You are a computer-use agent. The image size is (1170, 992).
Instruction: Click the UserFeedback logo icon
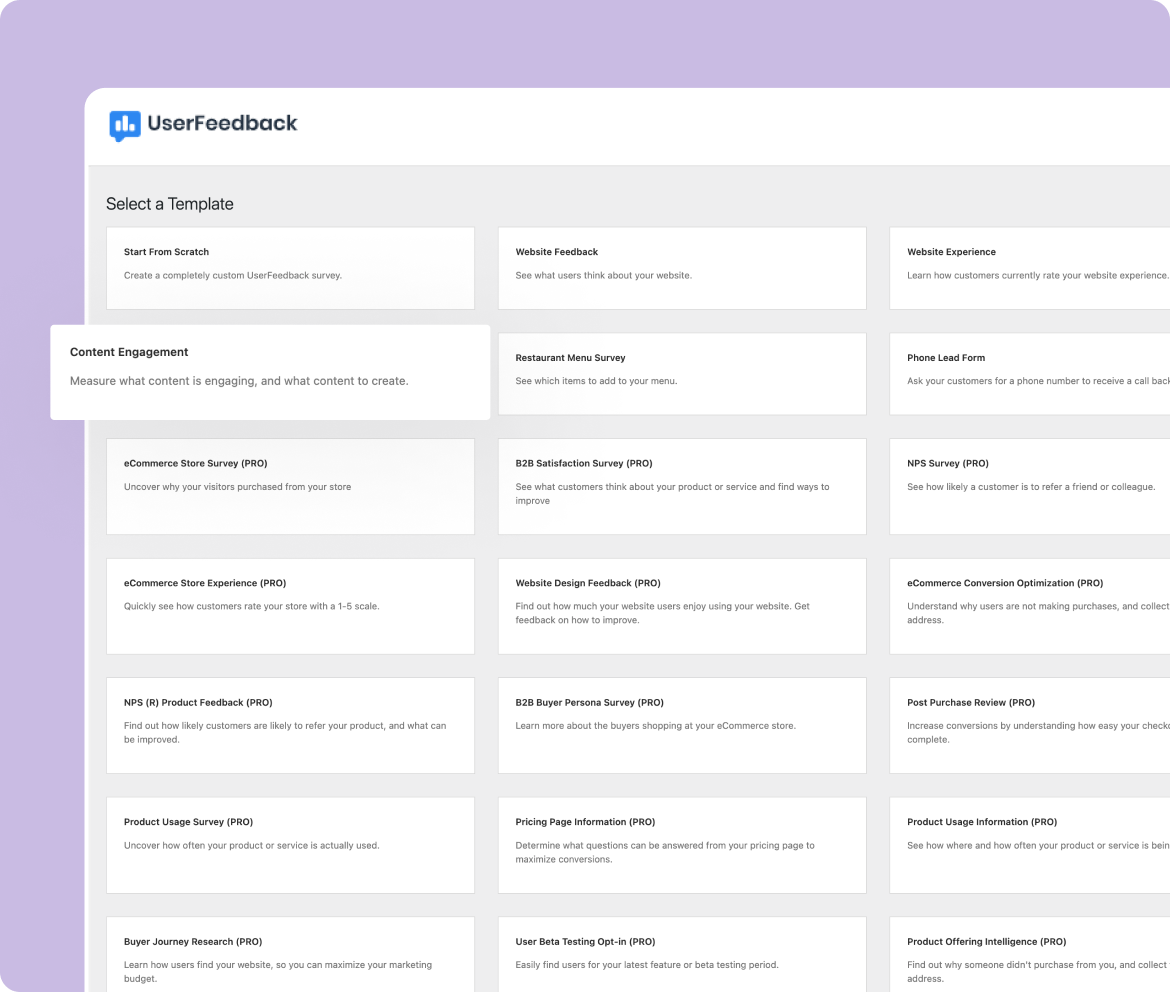(x=124, y=124)
